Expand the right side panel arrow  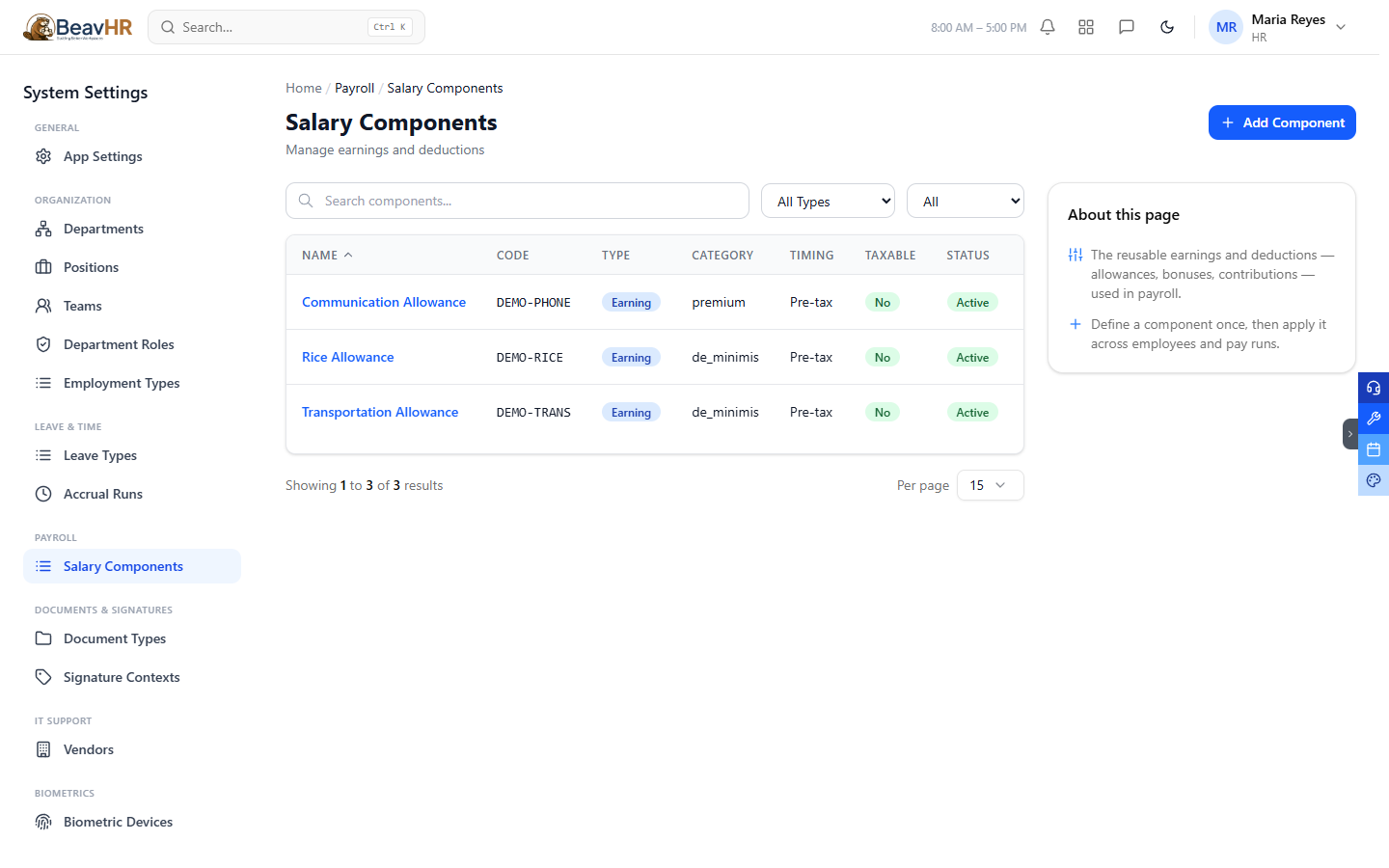(1350, 434)
